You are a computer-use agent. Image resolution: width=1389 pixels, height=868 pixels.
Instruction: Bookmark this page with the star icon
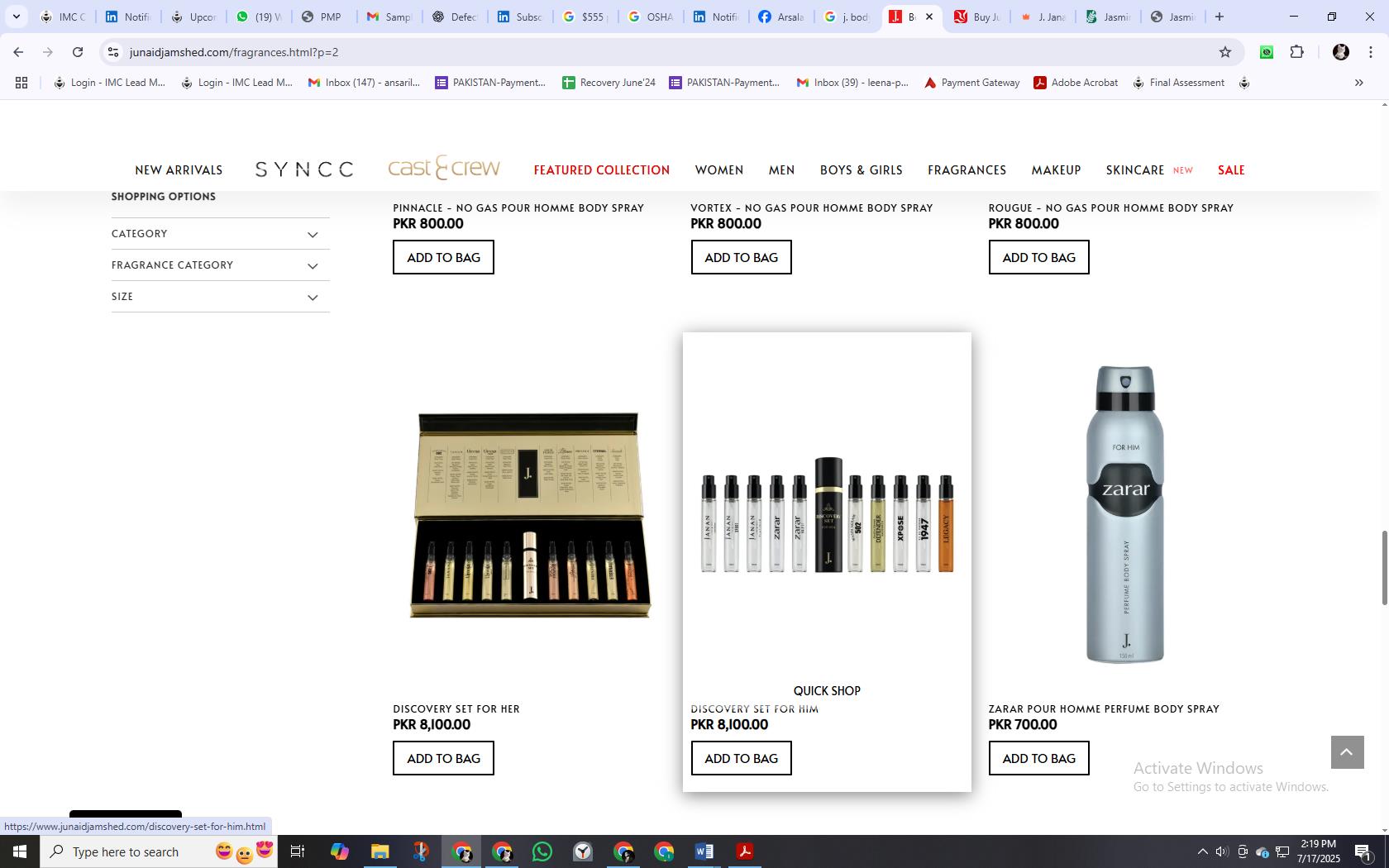1225,52
